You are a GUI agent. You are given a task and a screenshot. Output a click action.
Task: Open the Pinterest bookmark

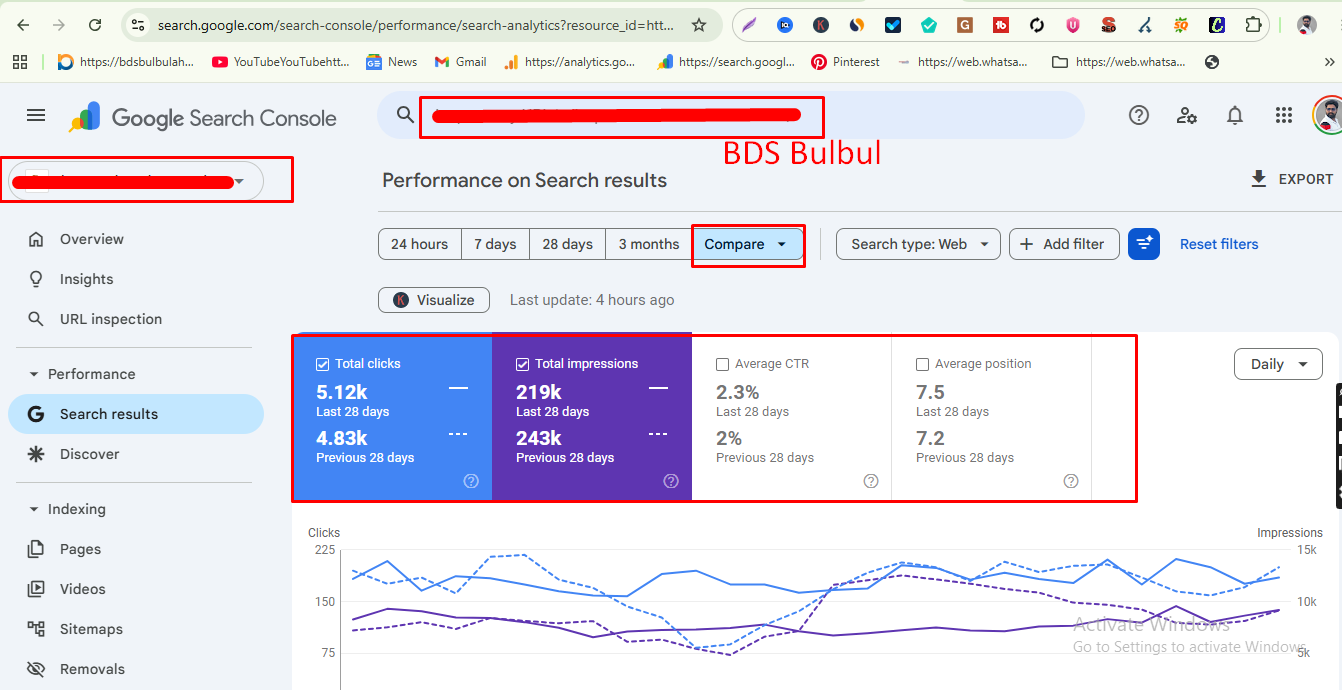click(846, 62)
